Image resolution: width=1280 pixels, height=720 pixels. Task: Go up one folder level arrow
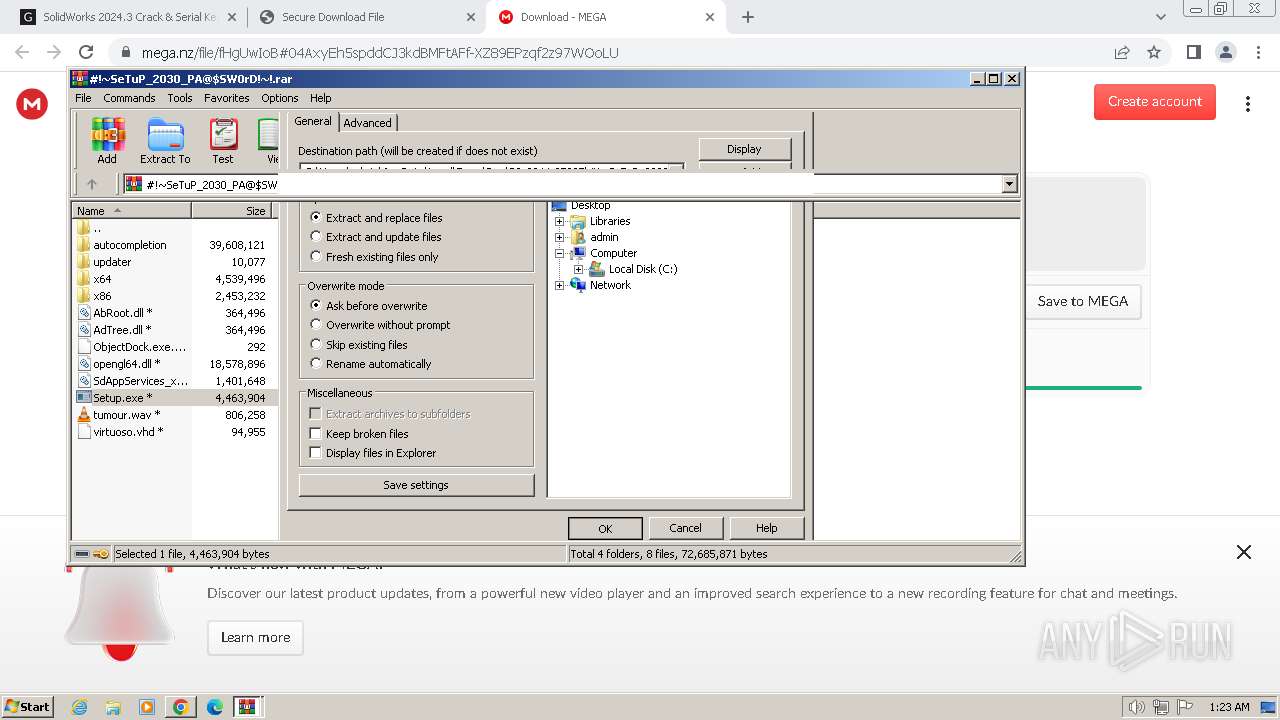pyautogui.click(x=92, y=184)
